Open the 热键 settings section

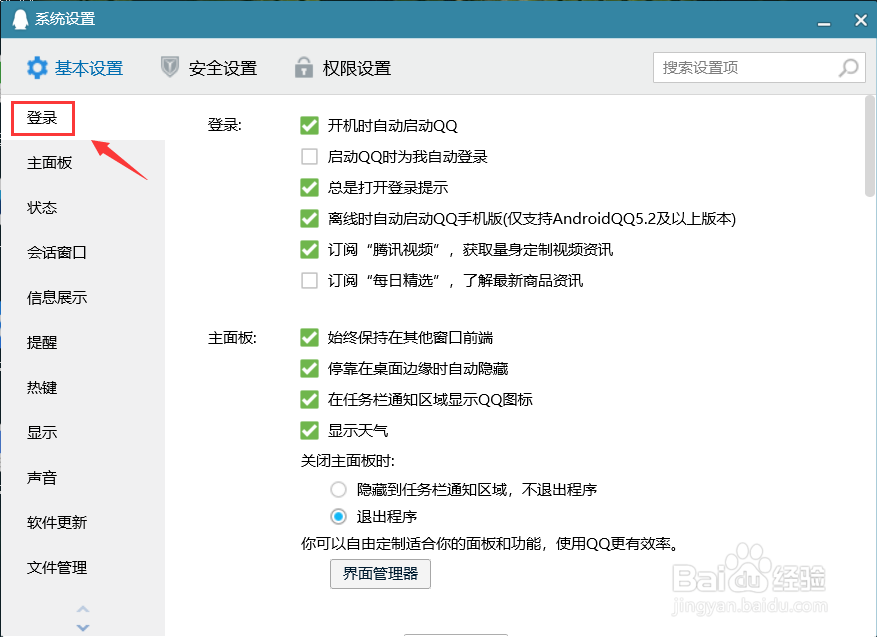tap(42, 388)
